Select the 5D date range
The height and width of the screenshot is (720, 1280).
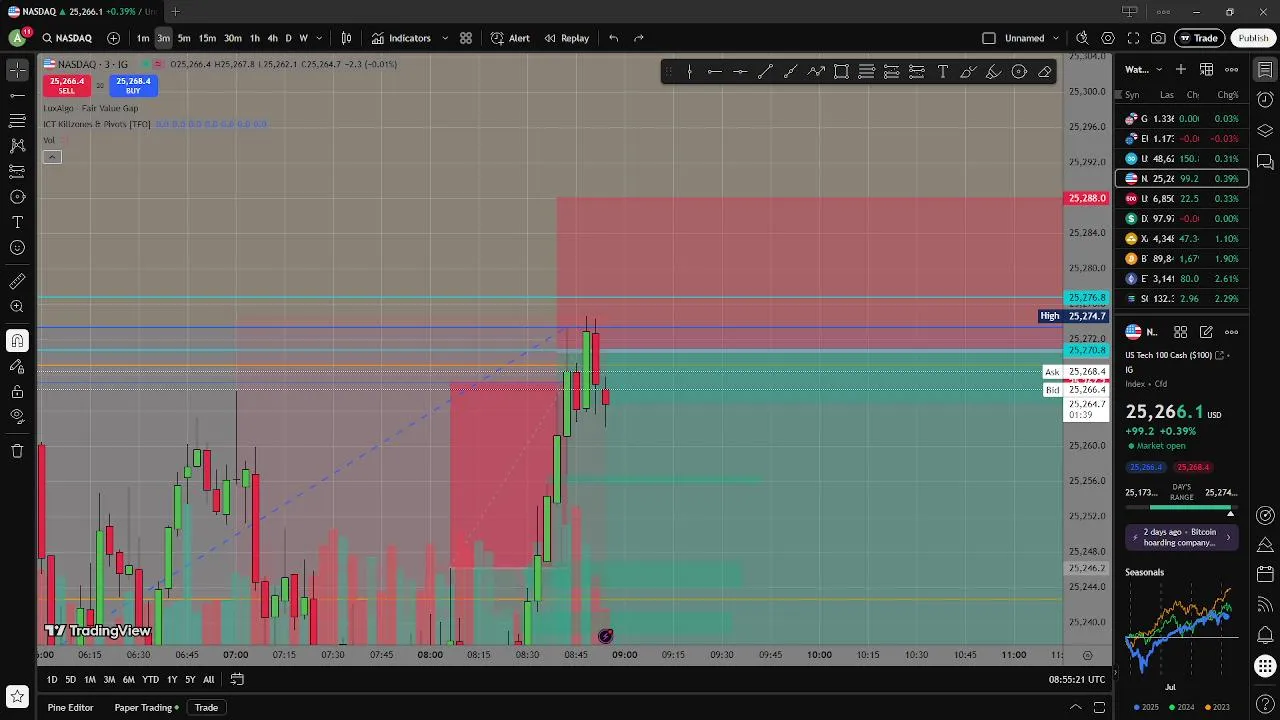click(x=70, y=680)
